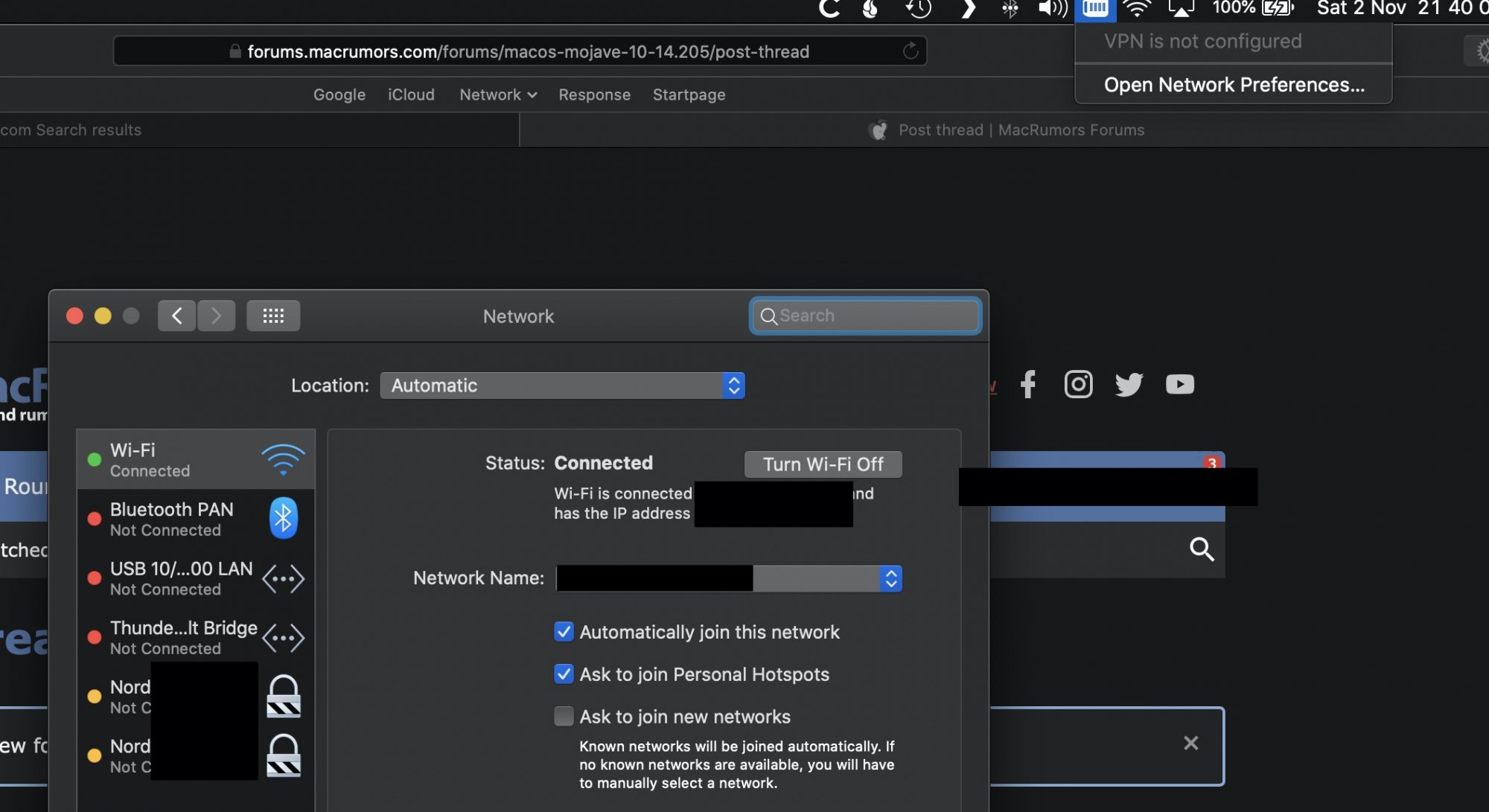
Task: Open the Location dropdown
Action: (562, 386)
